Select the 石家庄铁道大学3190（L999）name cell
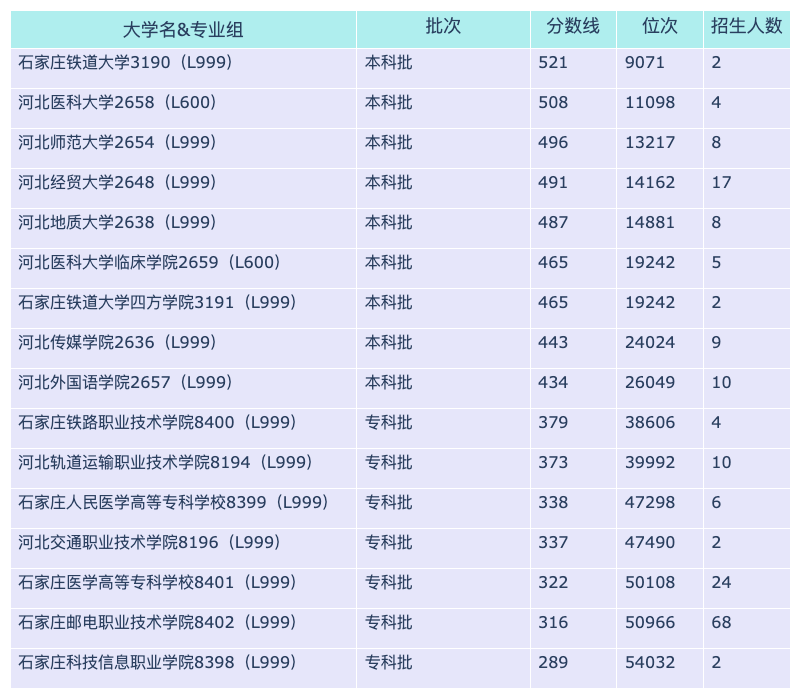 pyautogui.click(x=183, y=68)
